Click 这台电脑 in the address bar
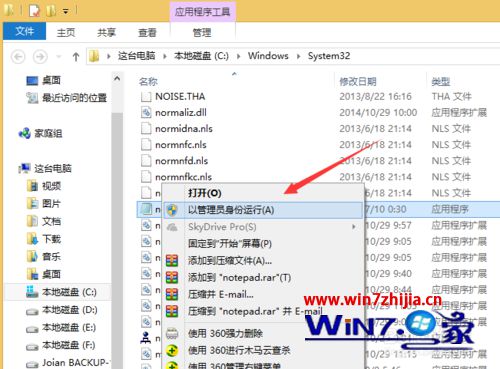 coord(137,56)
